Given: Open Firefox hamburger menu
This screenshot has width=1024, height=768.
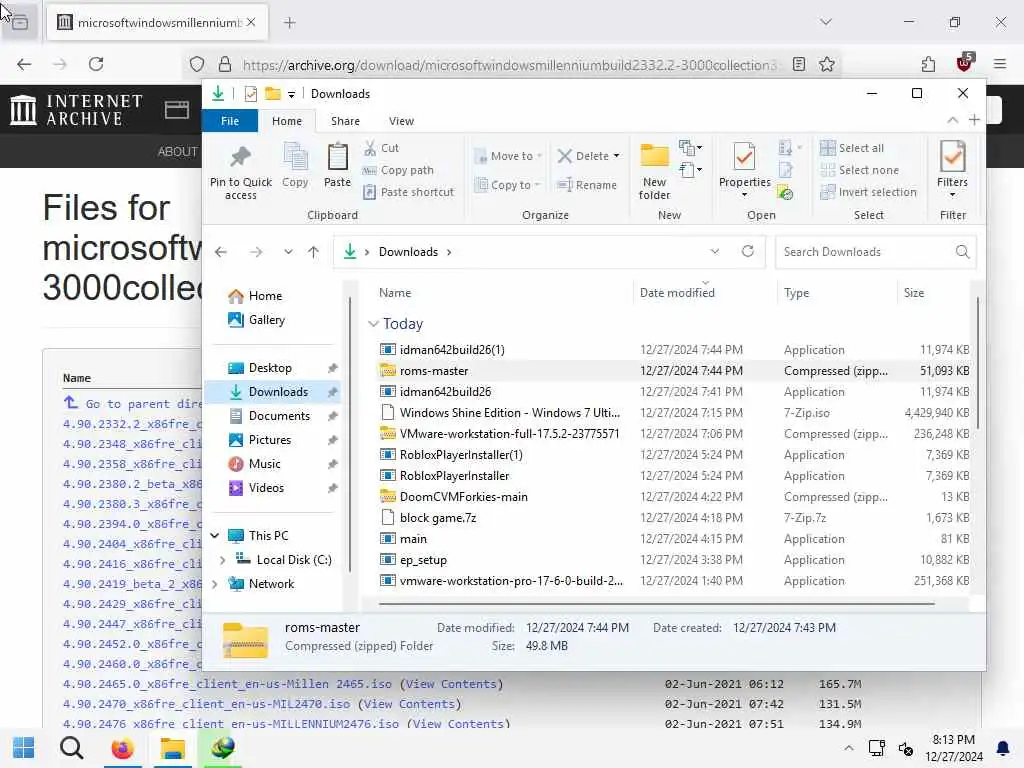Looking at the screenshot, I should tap(1000, 64).
